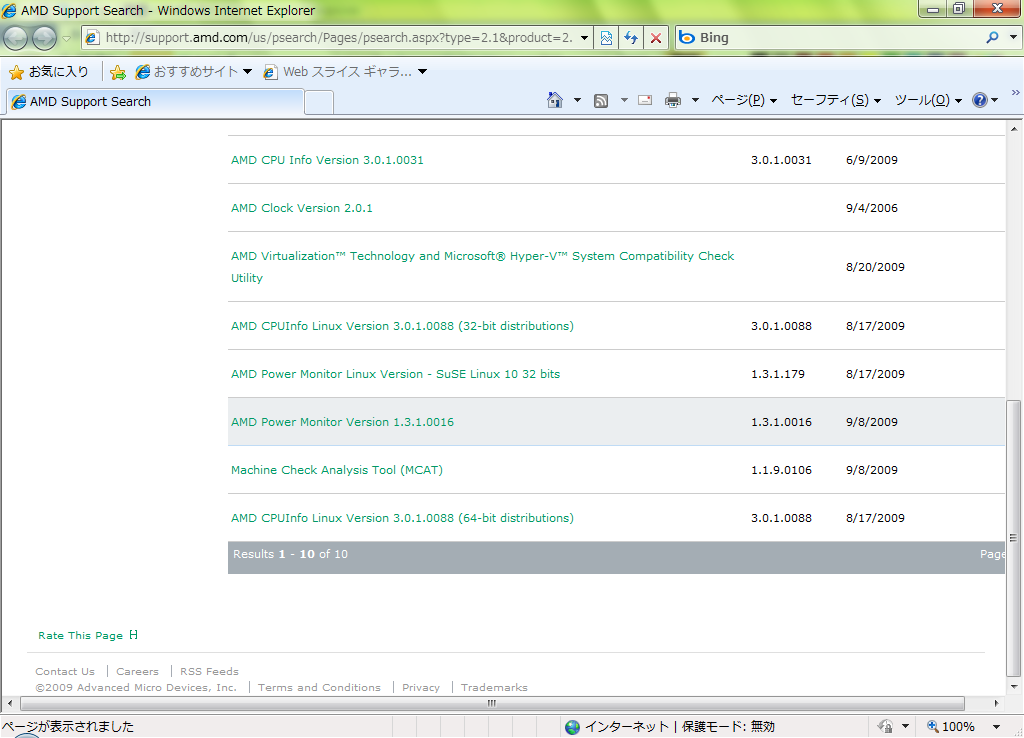Click the date 9/4/2006

click(872, 208)
